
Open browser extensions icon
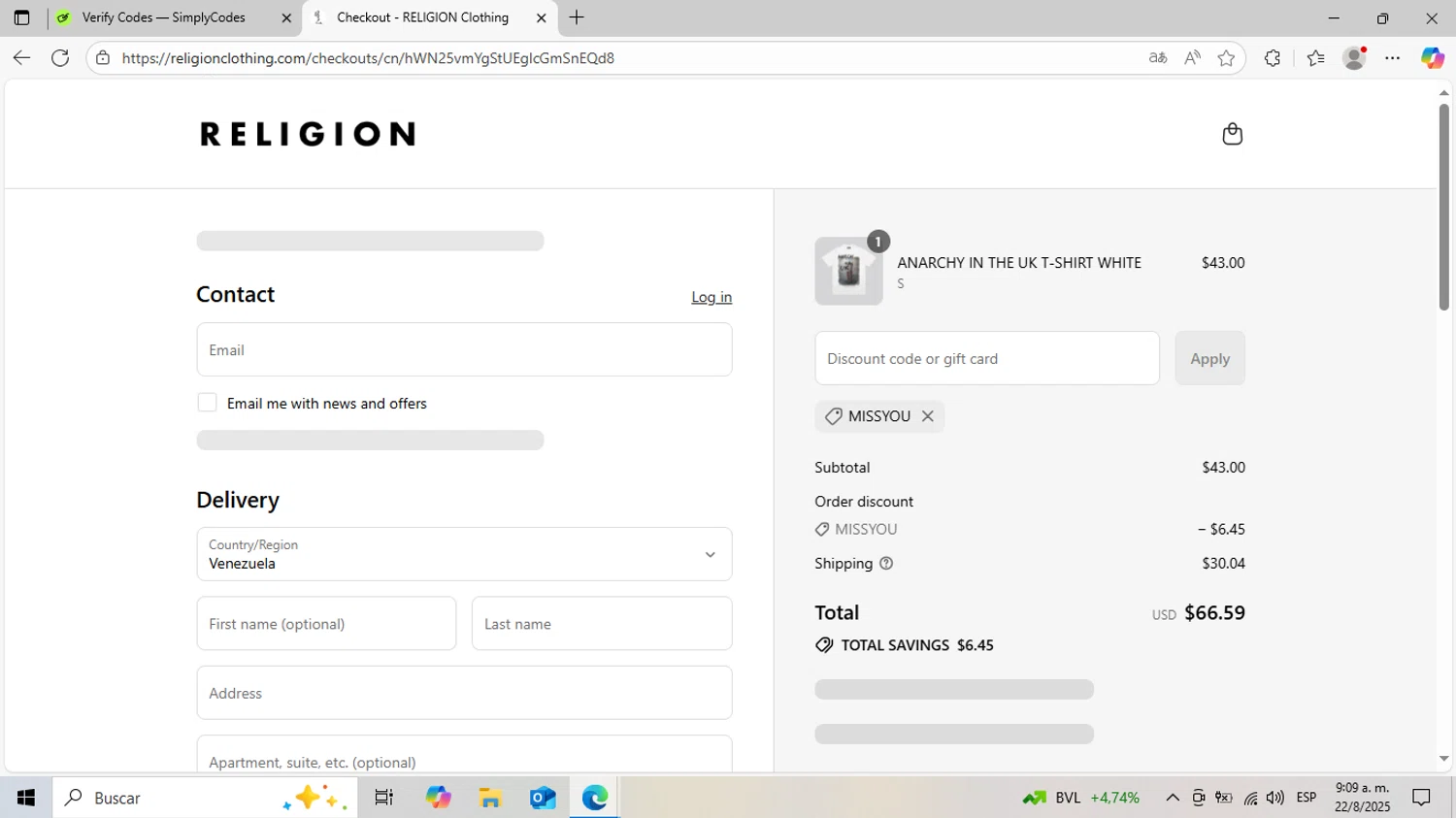click(1273, 58)
